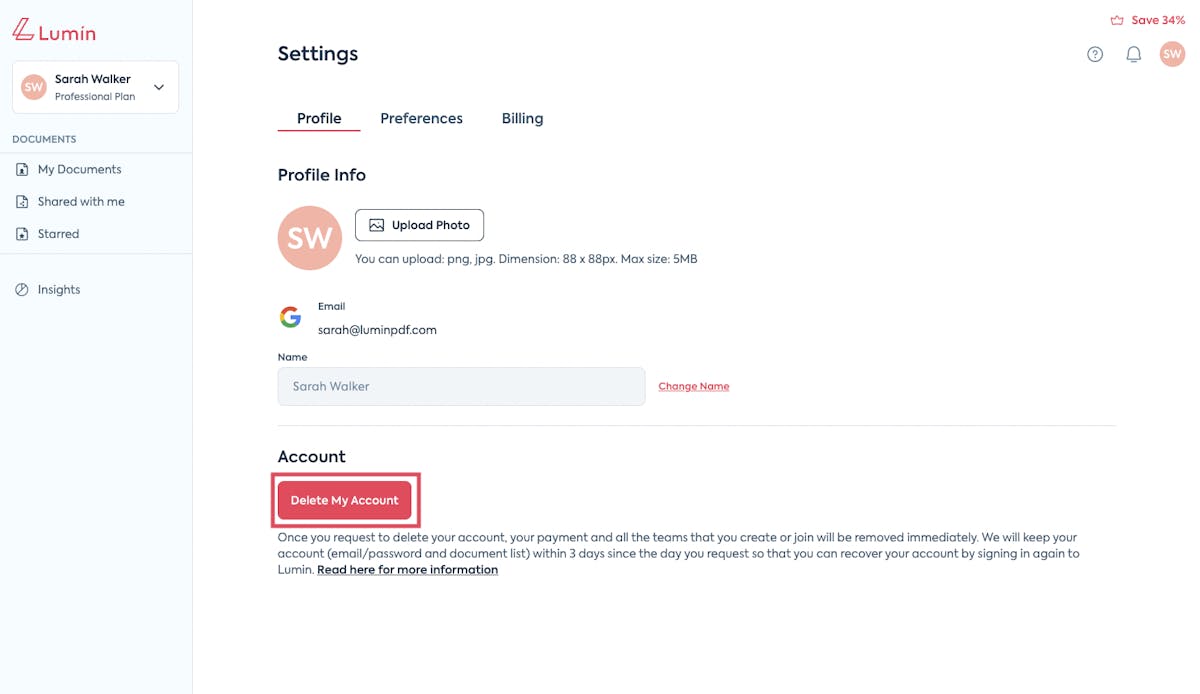Image resolution: width=1200 pixels, height=694 pixels.
Task: Open notifications bell icon
Action: [x=1133, y=54]
